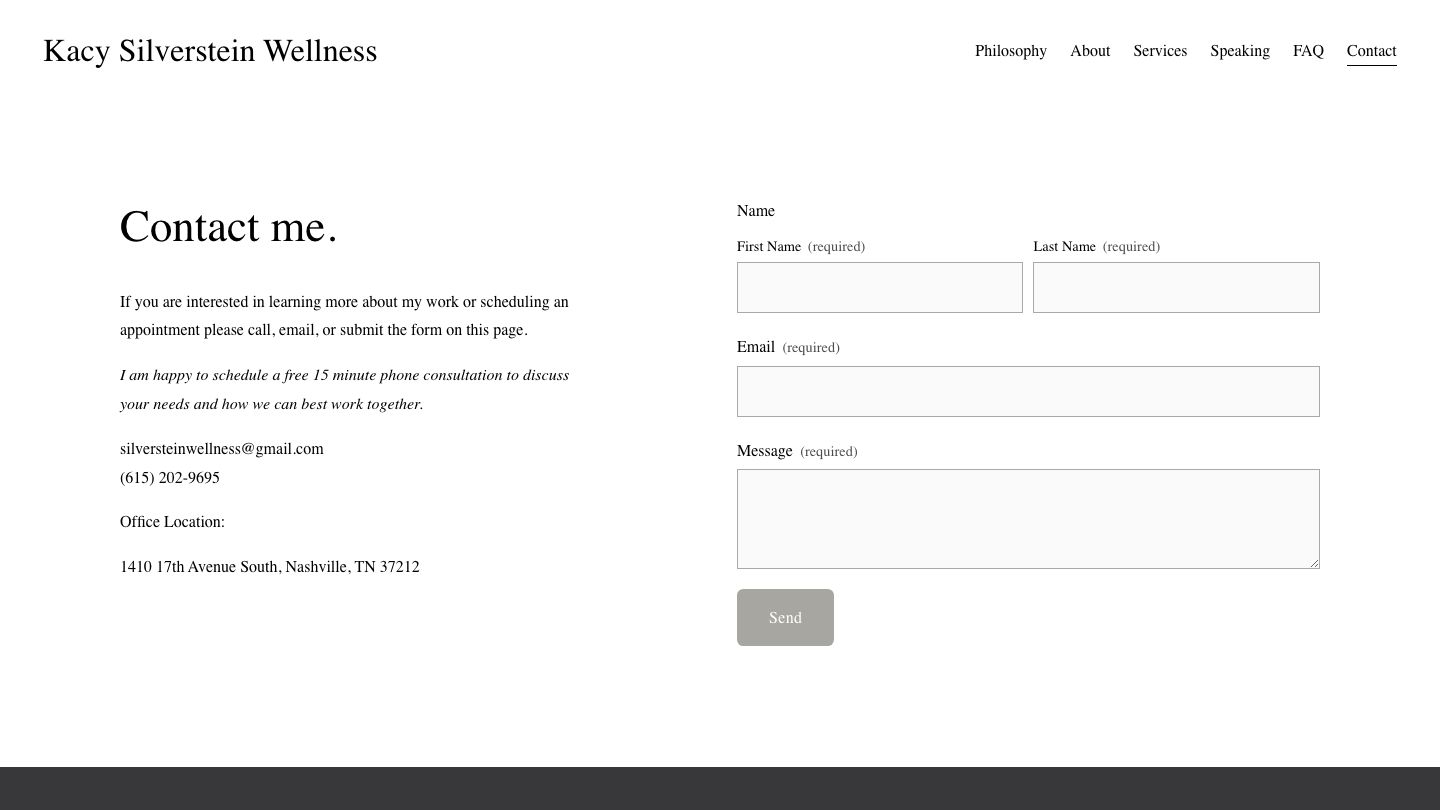Click into the Last Name field

[1175, 288]
